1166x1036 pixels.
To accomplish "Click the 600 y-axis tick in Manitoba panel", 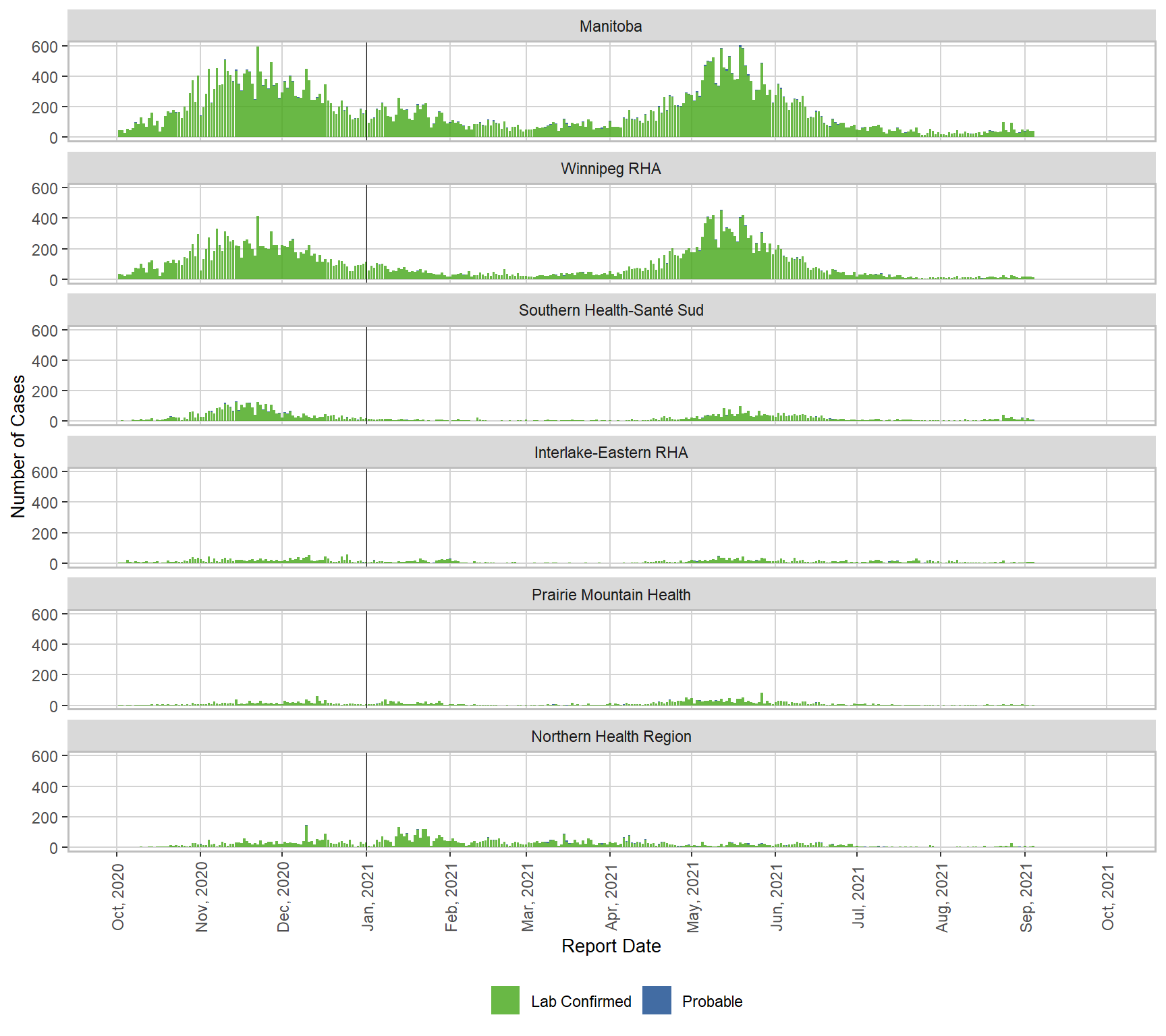I will (x=45, y=47).
